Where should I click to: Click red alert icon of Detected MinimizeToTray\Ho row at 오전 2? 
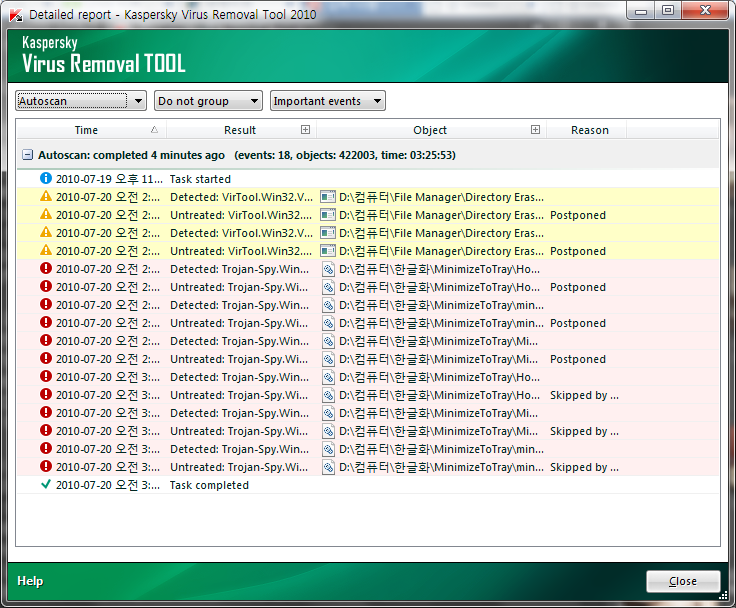[46, 269]
